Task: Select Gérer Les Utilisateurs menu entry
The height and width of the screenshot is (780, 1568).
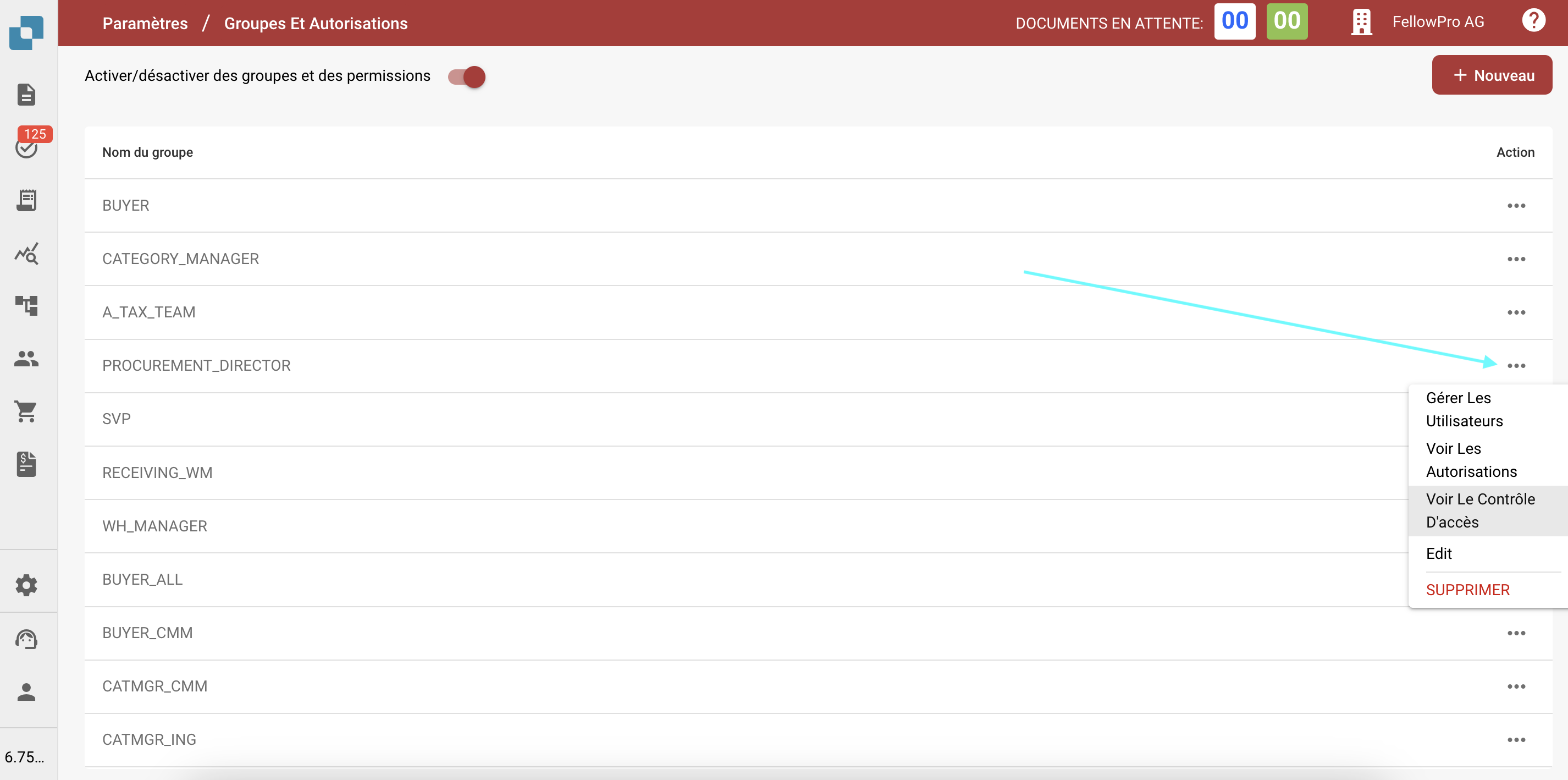Action: (x=1464, y=409)
